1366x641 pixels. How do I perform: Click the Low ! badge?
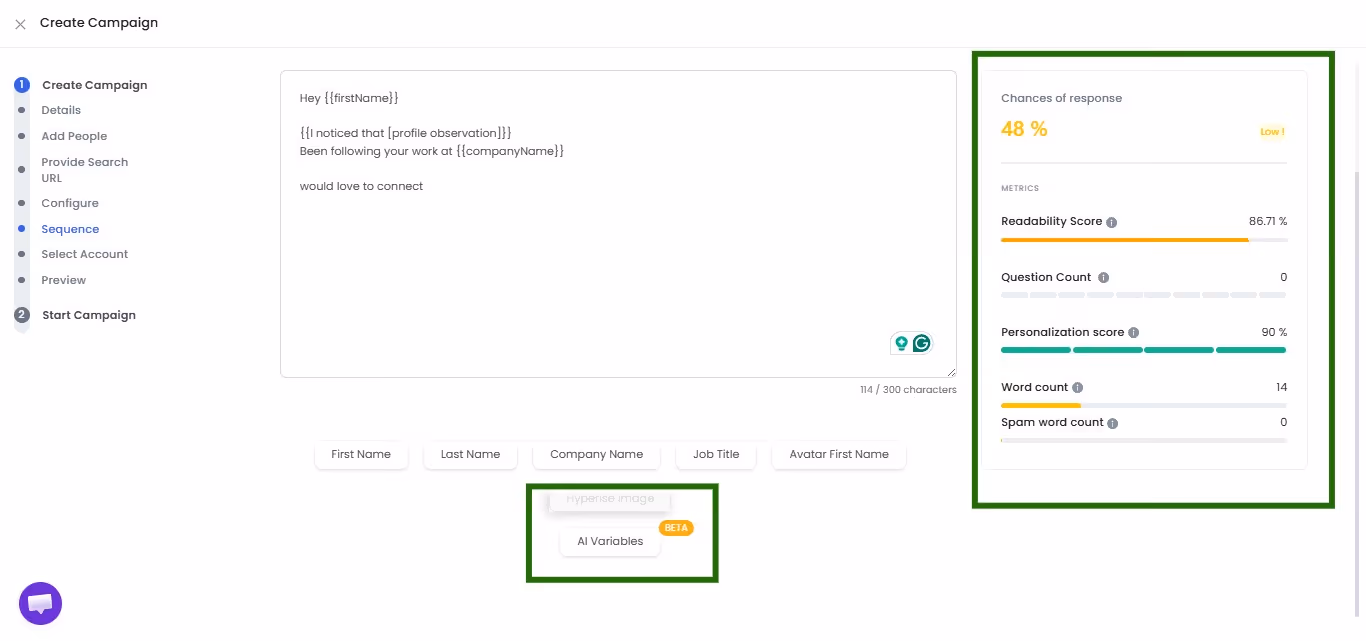[x=1272, y=132]
